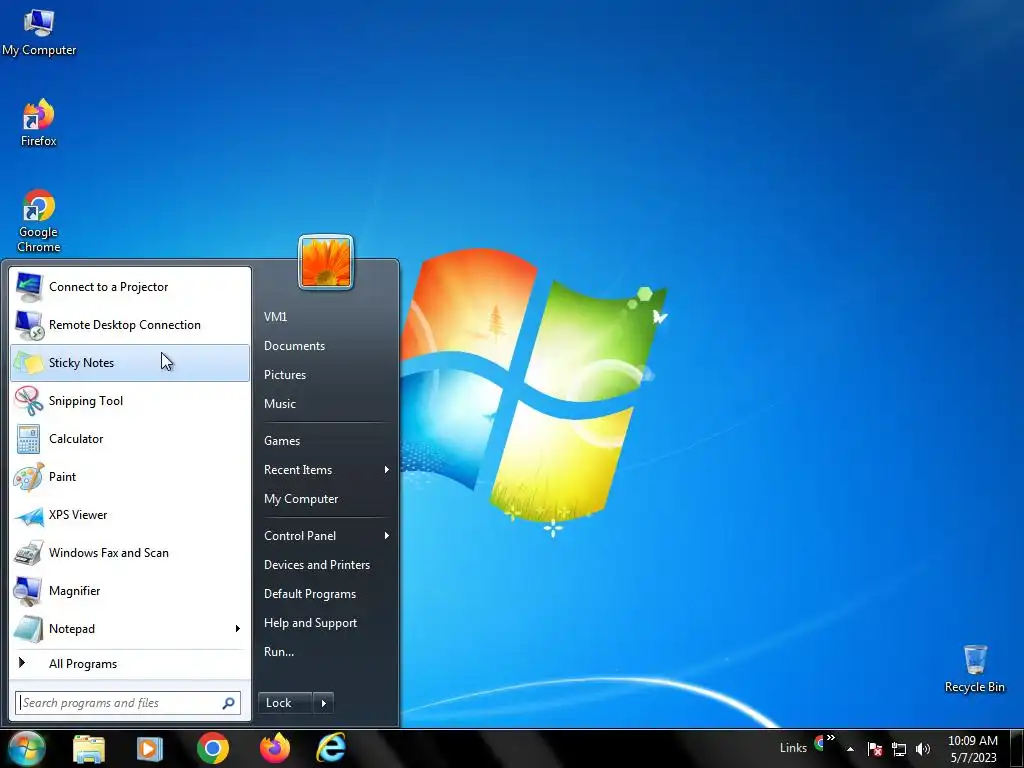
Task: Select the Google Chrome desktop shortcut
Action: tap(39, 221)
